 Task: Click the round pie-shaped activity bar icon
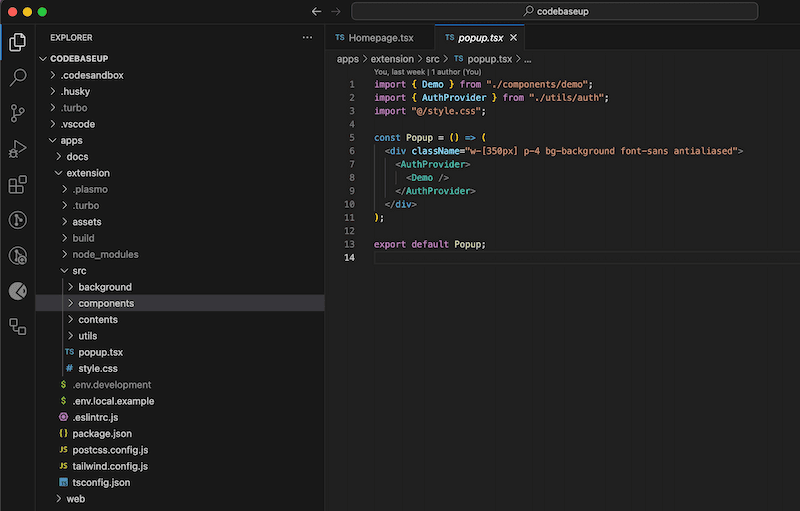click(17, 291)
